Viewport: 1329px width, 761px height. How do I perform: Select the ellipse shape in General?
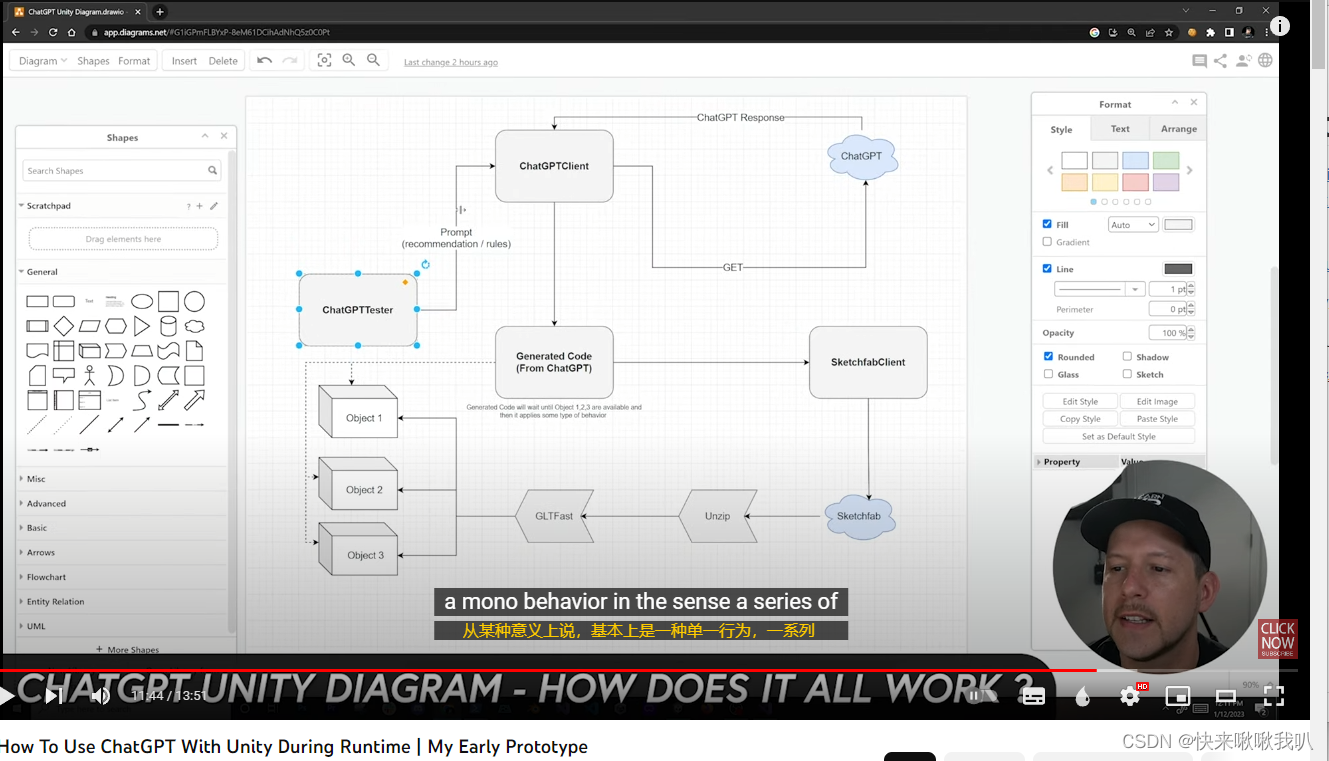142,301
